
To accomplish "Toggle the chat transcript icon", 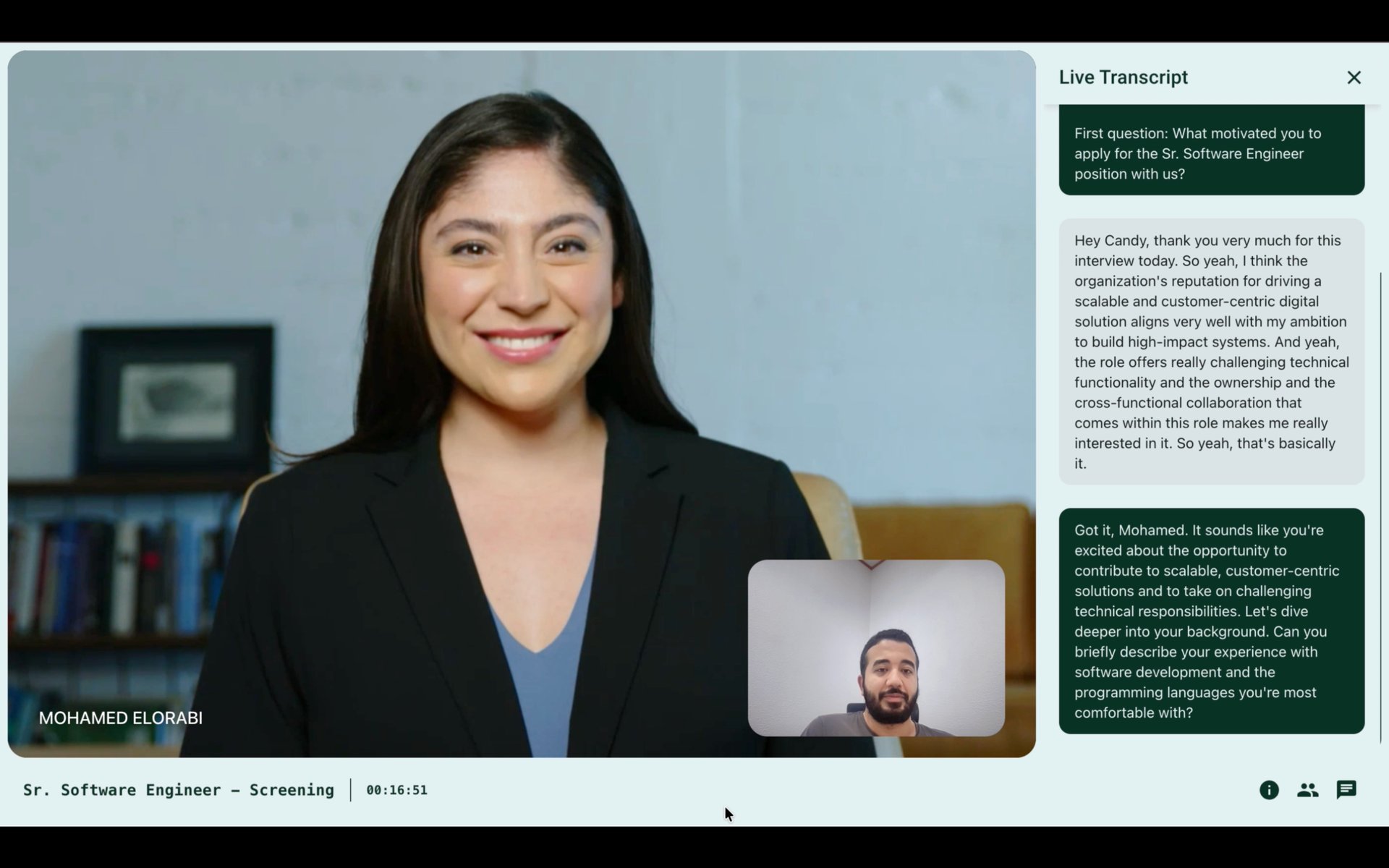I will click(1346, 790).
